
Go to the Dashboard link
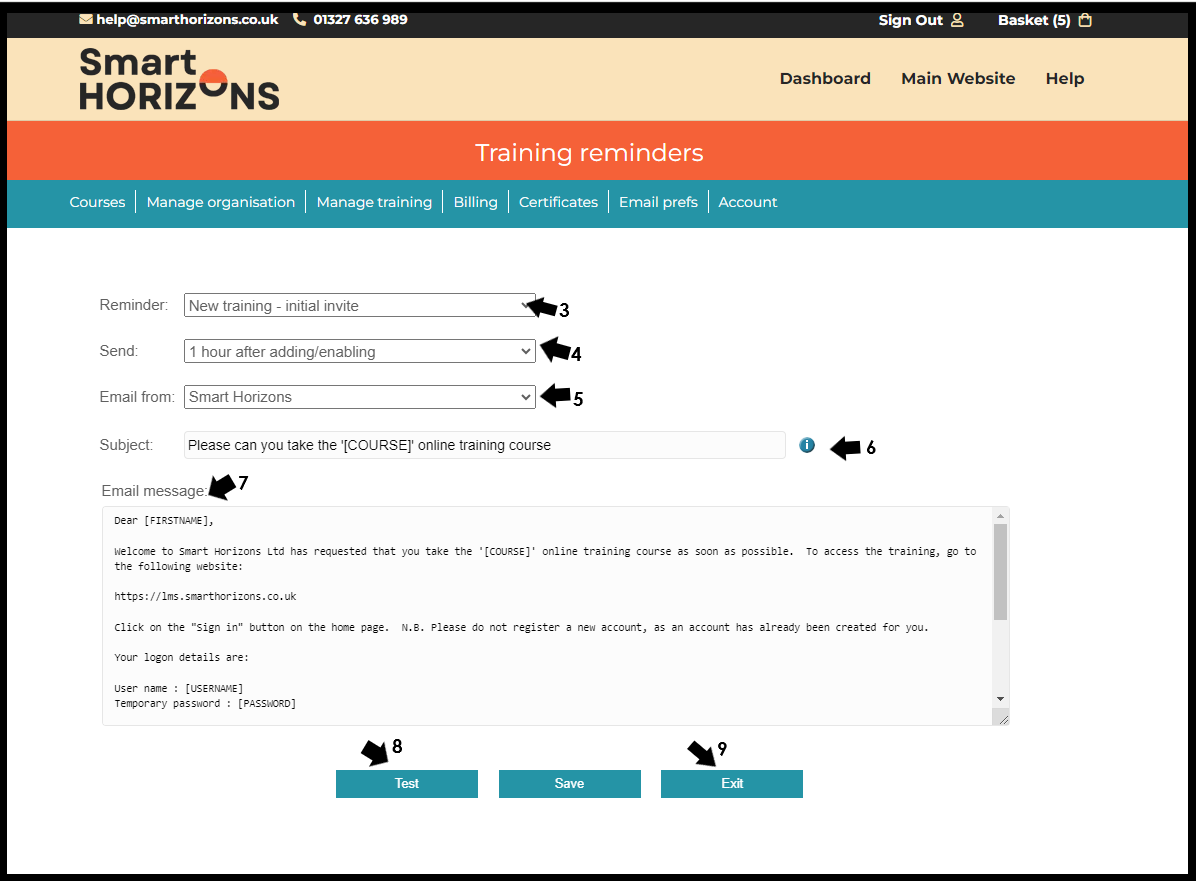[825, 79]
